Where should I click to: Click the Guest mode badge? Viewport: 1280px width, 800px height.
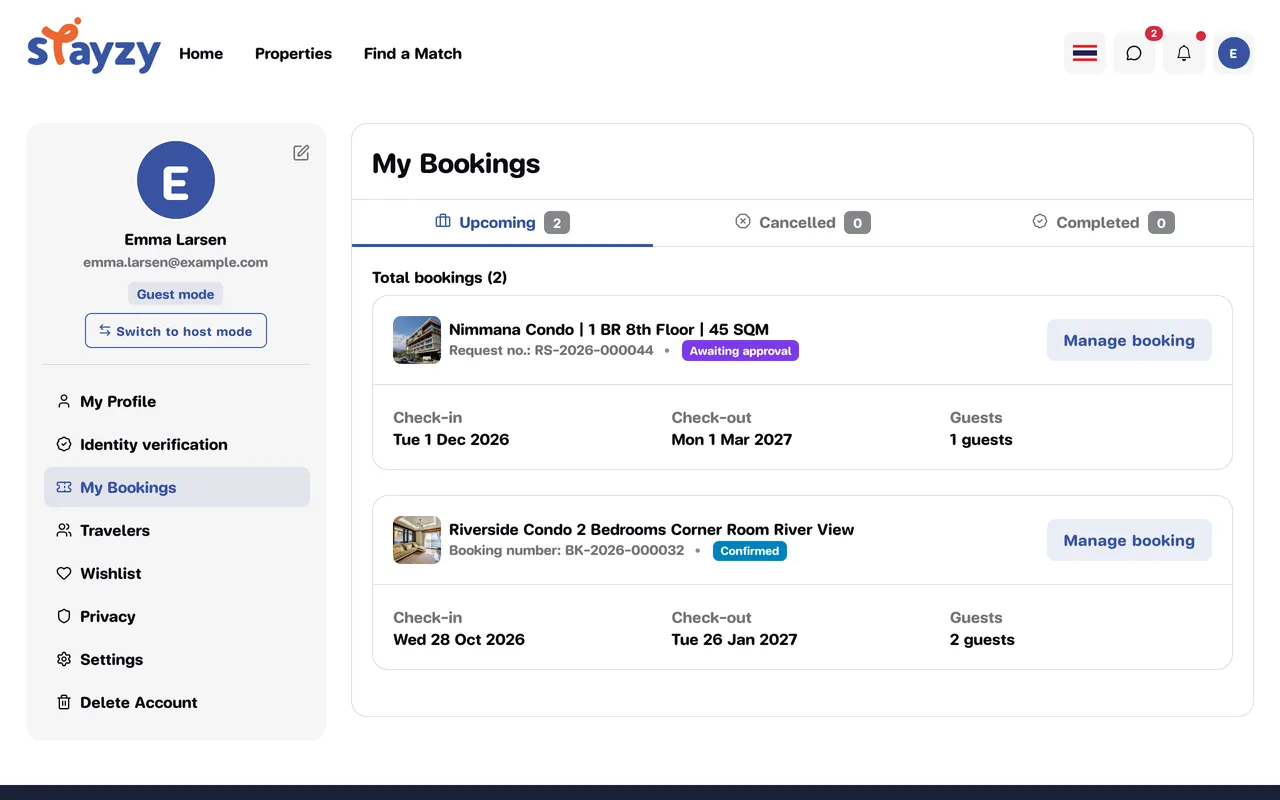click(176, 294)
